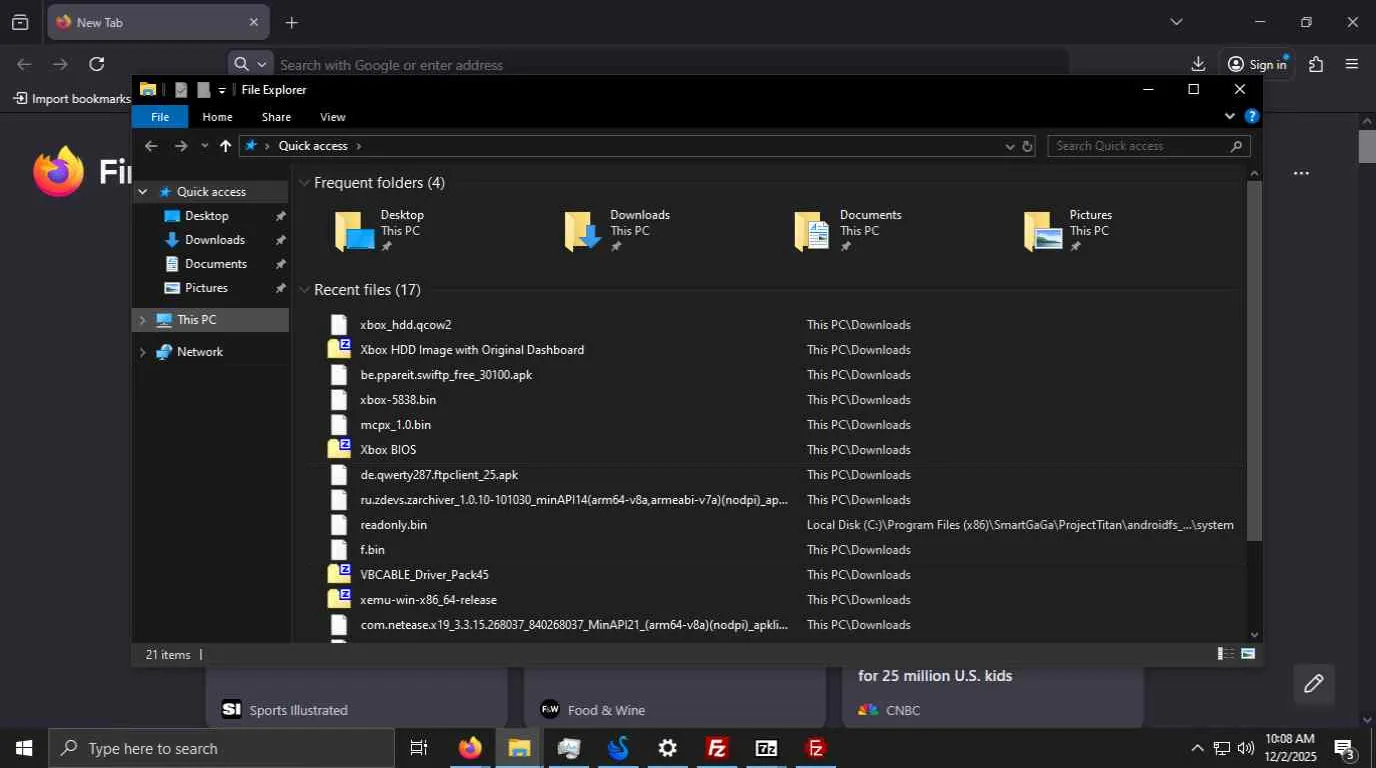
Task: Select Documents in the navigation pane
Action: (x=215, y=264)
